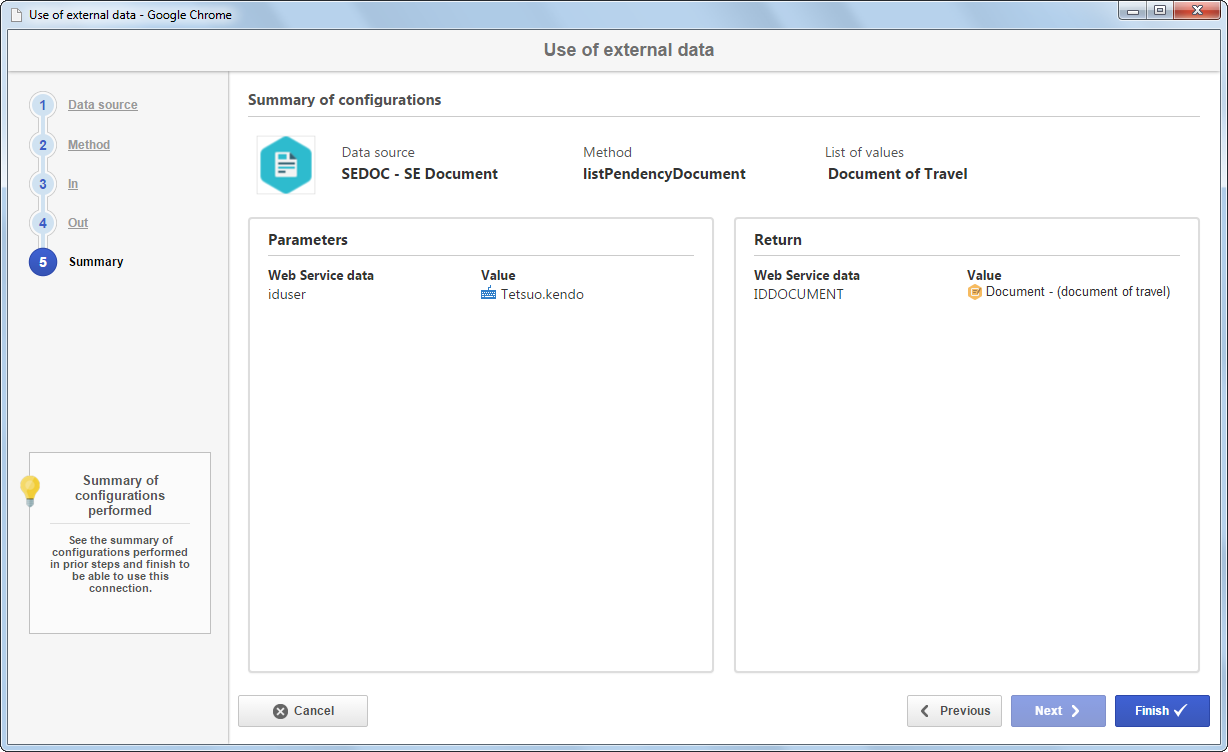The height and width of the screenshot is (752, 1228).
Task: Click the Parameters panel heading
Action: coord(308,240)
